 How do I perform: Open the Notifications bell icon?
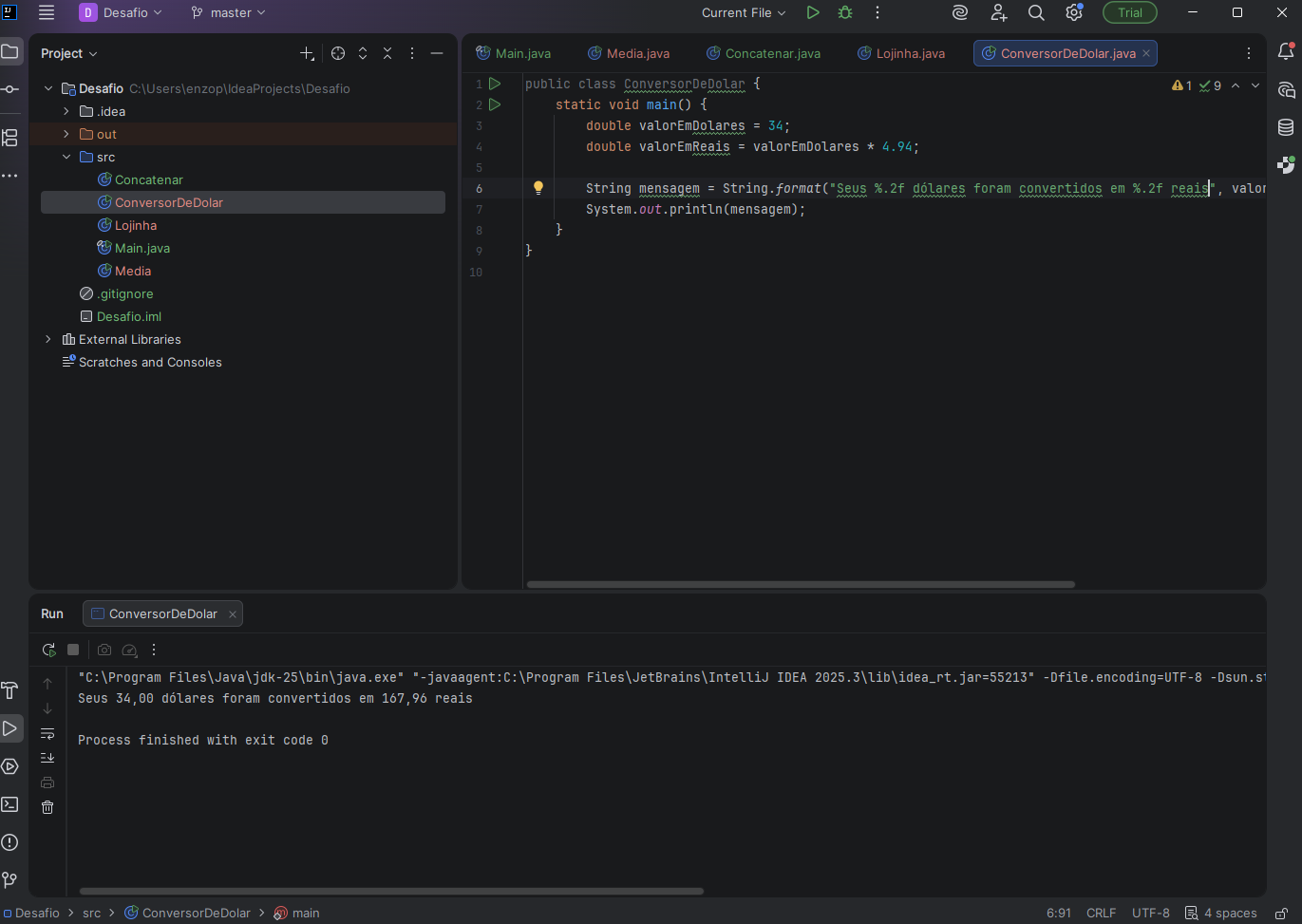point(1286,52)
